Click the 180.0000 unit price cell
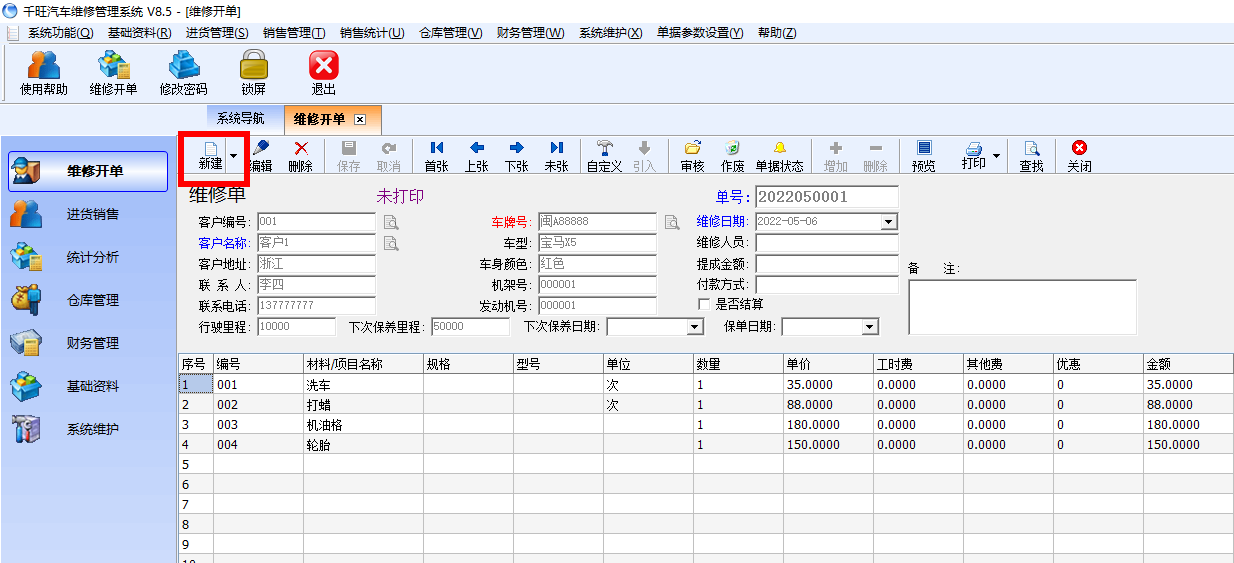 coord(828,424)
